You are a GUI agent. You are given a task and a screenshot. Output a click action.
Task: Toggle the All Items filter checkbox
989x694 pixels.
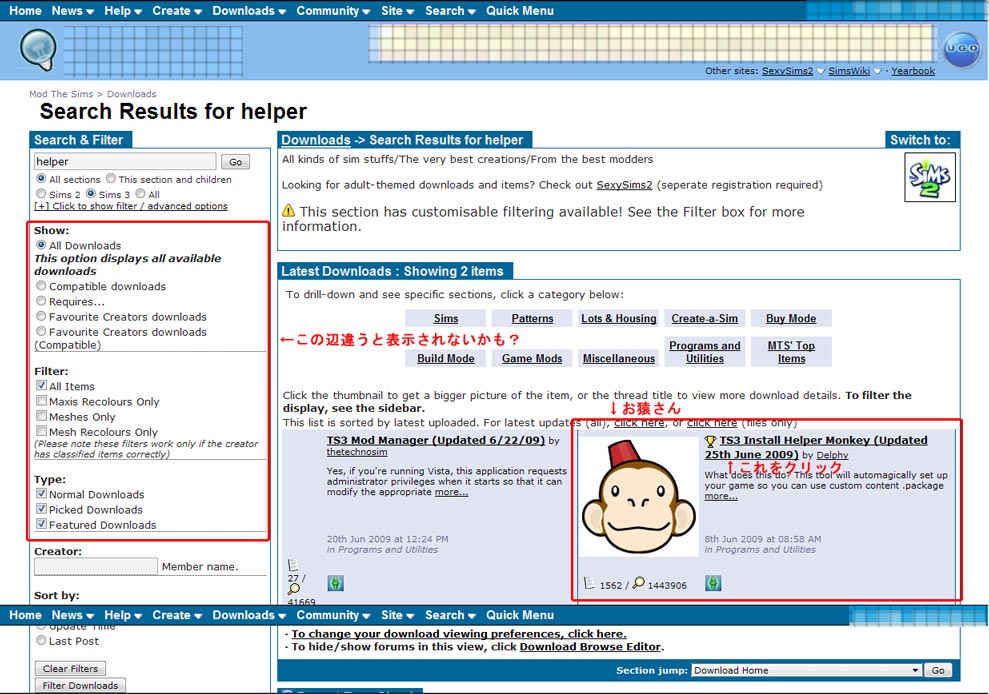pyautogui.click(x=41, y=385)
